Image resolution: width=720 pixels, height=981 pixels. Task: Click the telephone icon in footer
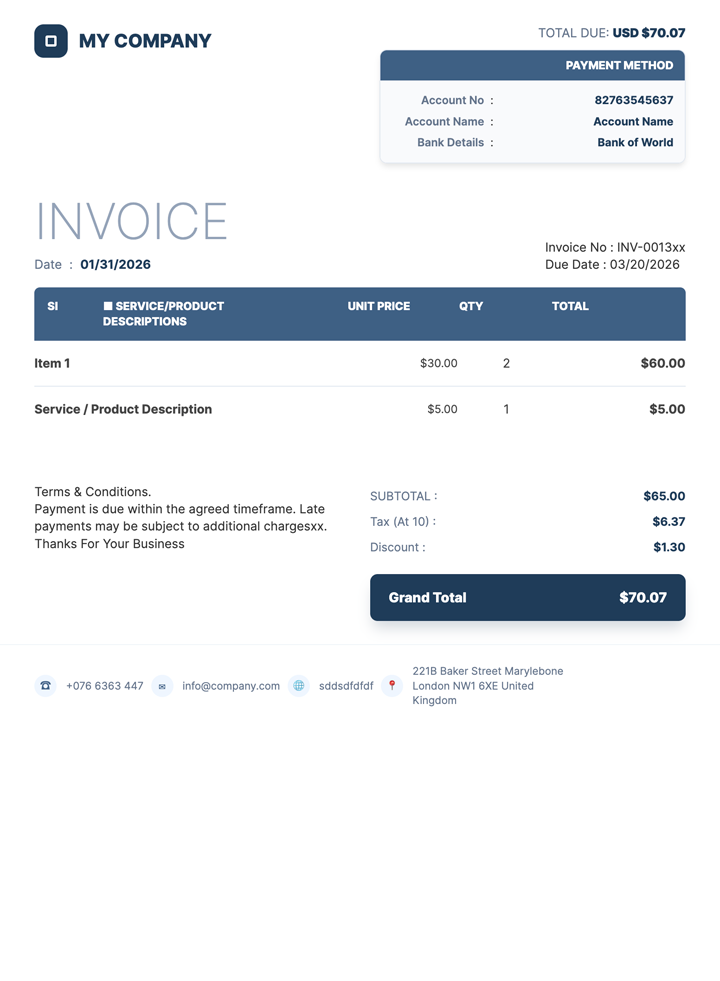(x=45, y=686)
